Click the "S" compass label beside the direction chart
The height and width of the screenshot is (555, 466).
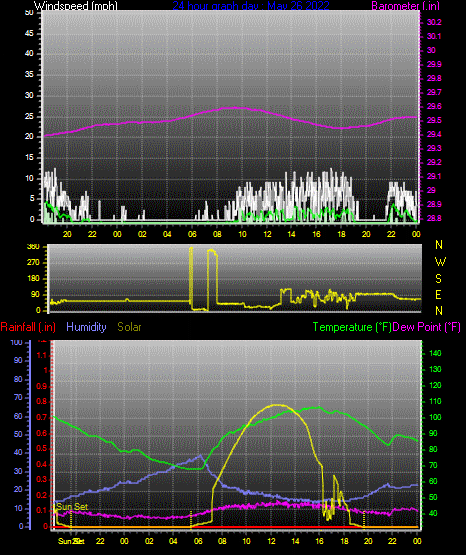(438, 279)
